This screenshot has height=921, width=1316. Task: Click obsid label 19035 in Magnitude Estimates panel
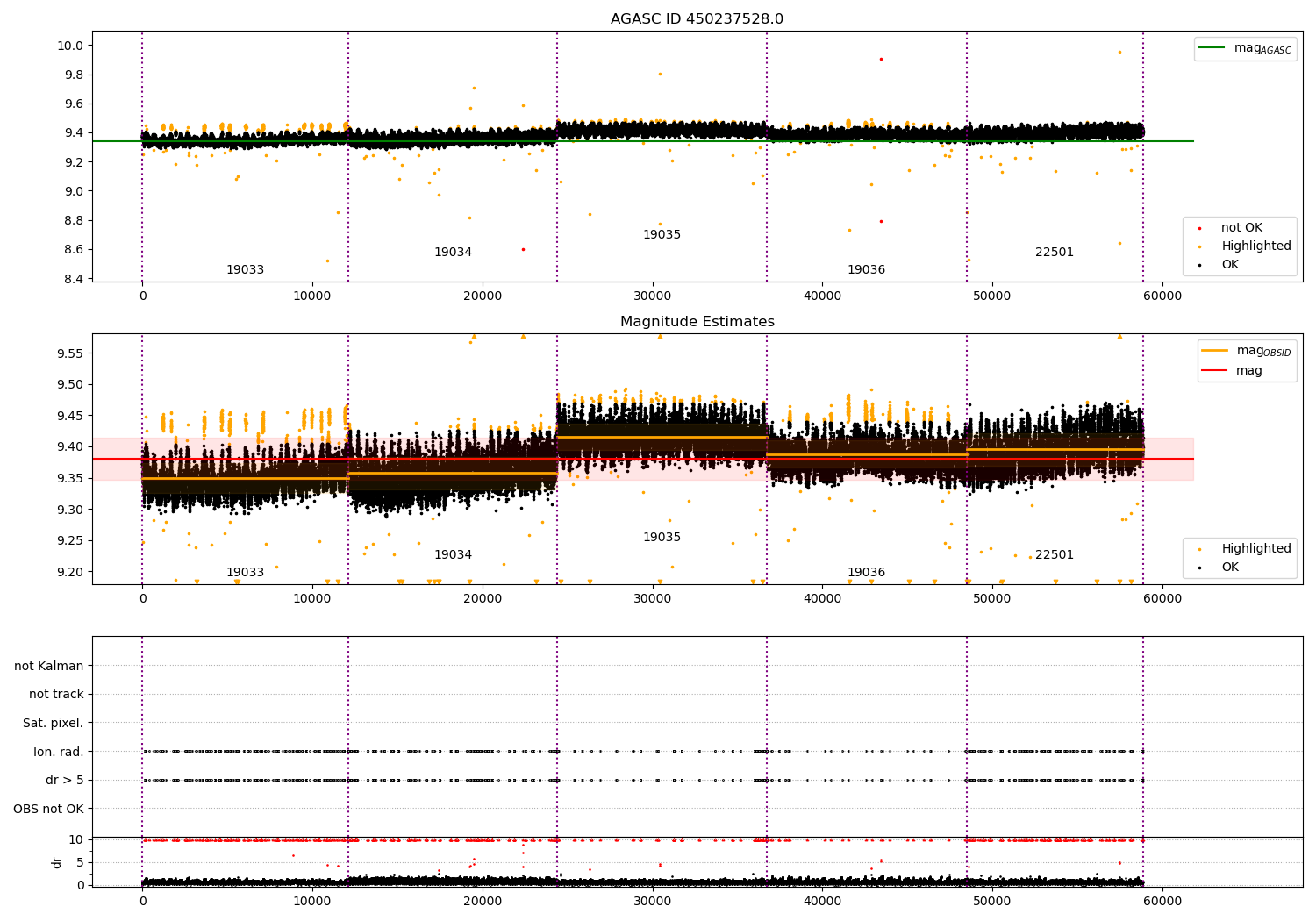[662, 538]
